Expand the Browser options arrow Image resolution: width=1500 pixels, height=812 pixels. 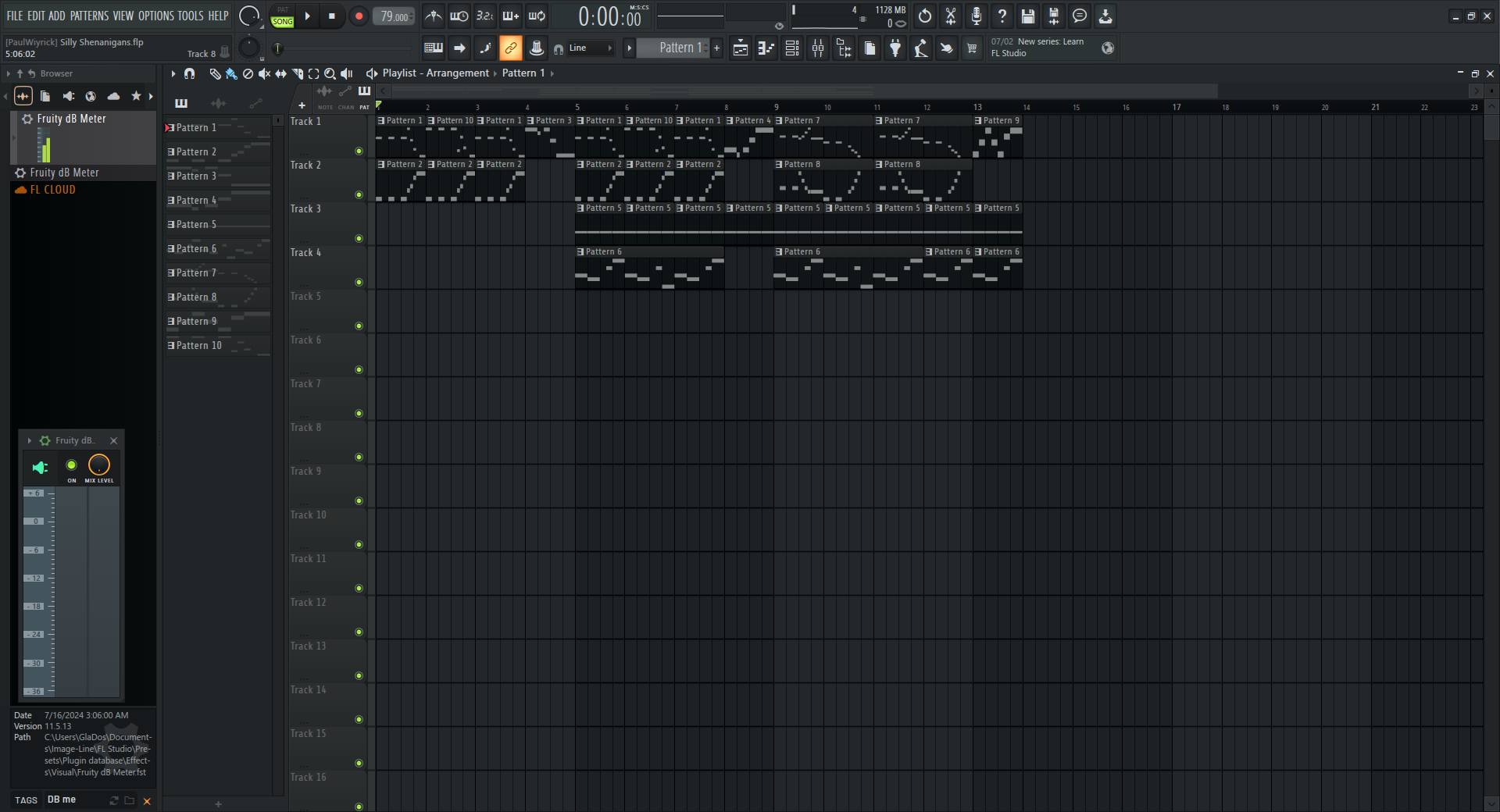[9, 73]
